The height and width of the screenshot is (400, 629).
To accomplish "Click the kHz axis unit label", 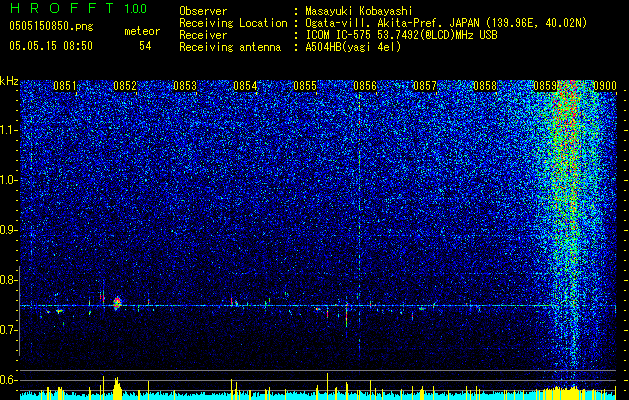I will [9, 81].
